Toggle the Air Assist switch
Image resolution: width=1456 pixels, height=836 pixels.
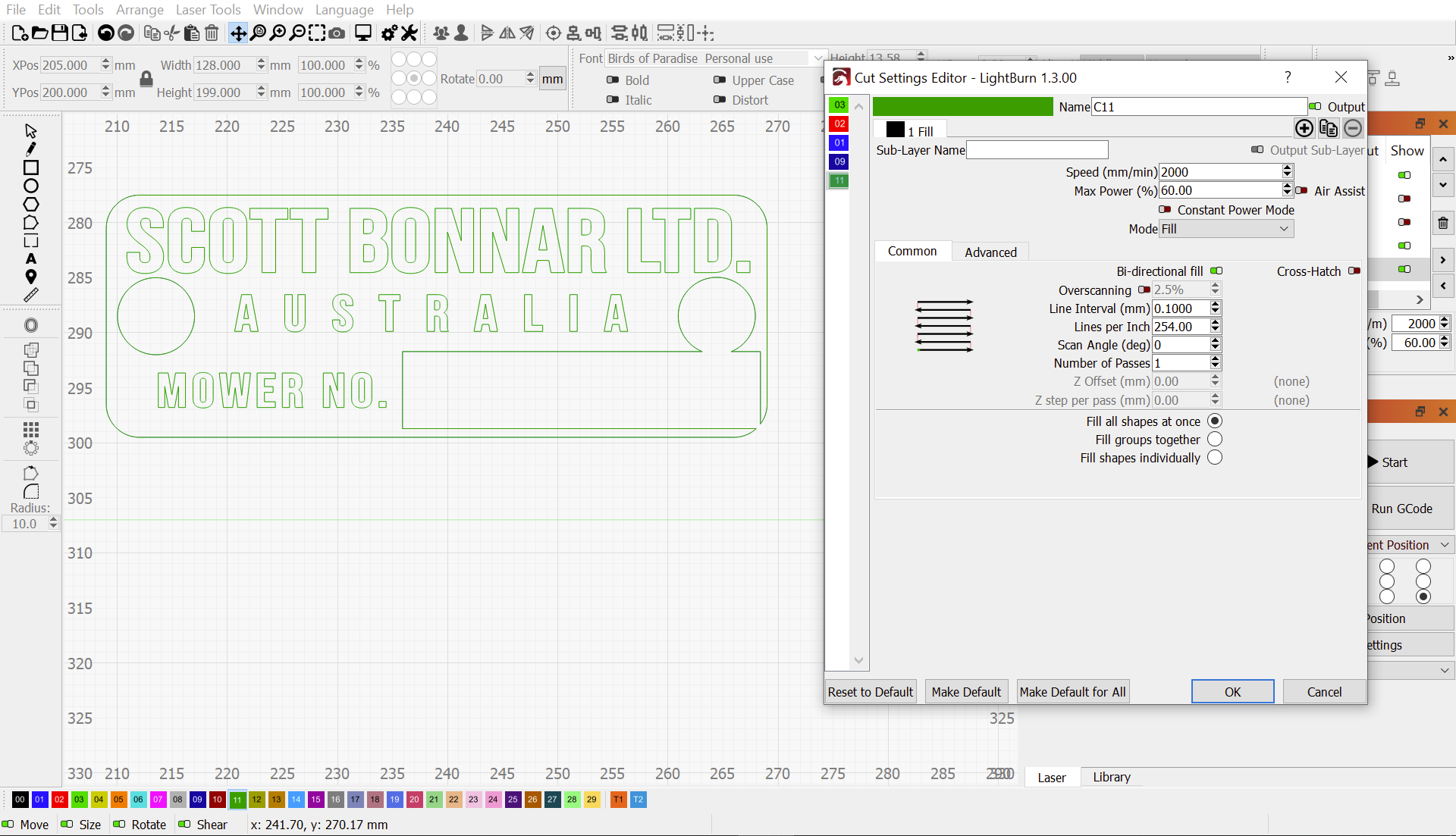click(1302, 191)
